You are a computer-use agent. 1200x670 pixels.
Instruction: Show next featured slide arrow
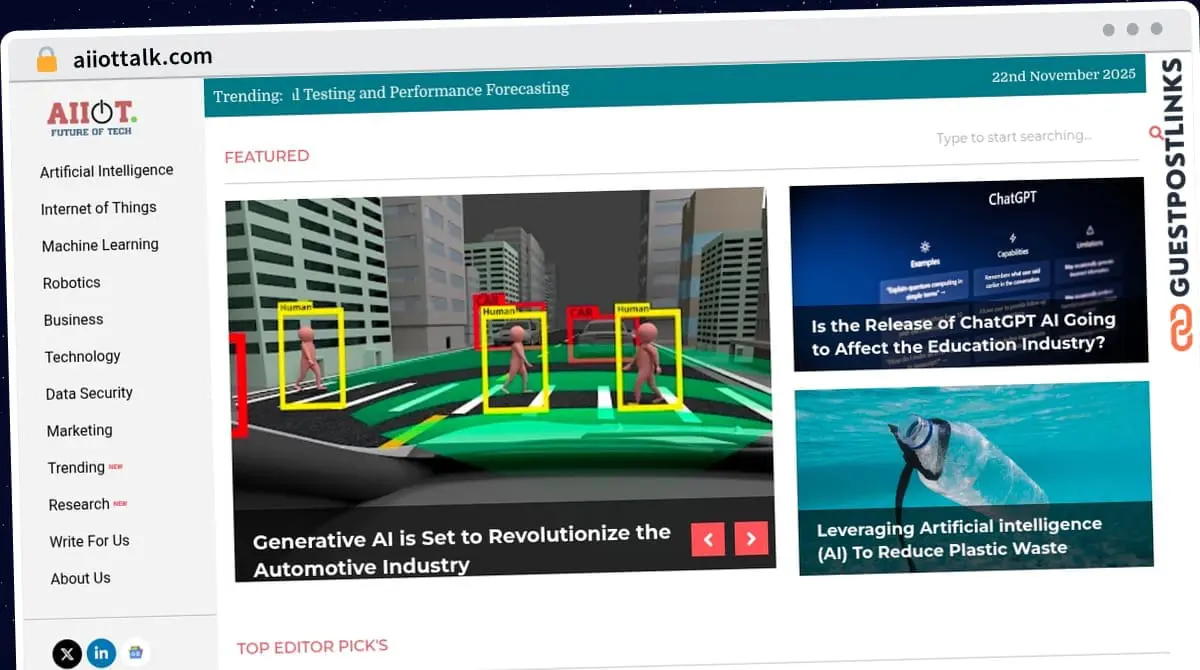751,538
